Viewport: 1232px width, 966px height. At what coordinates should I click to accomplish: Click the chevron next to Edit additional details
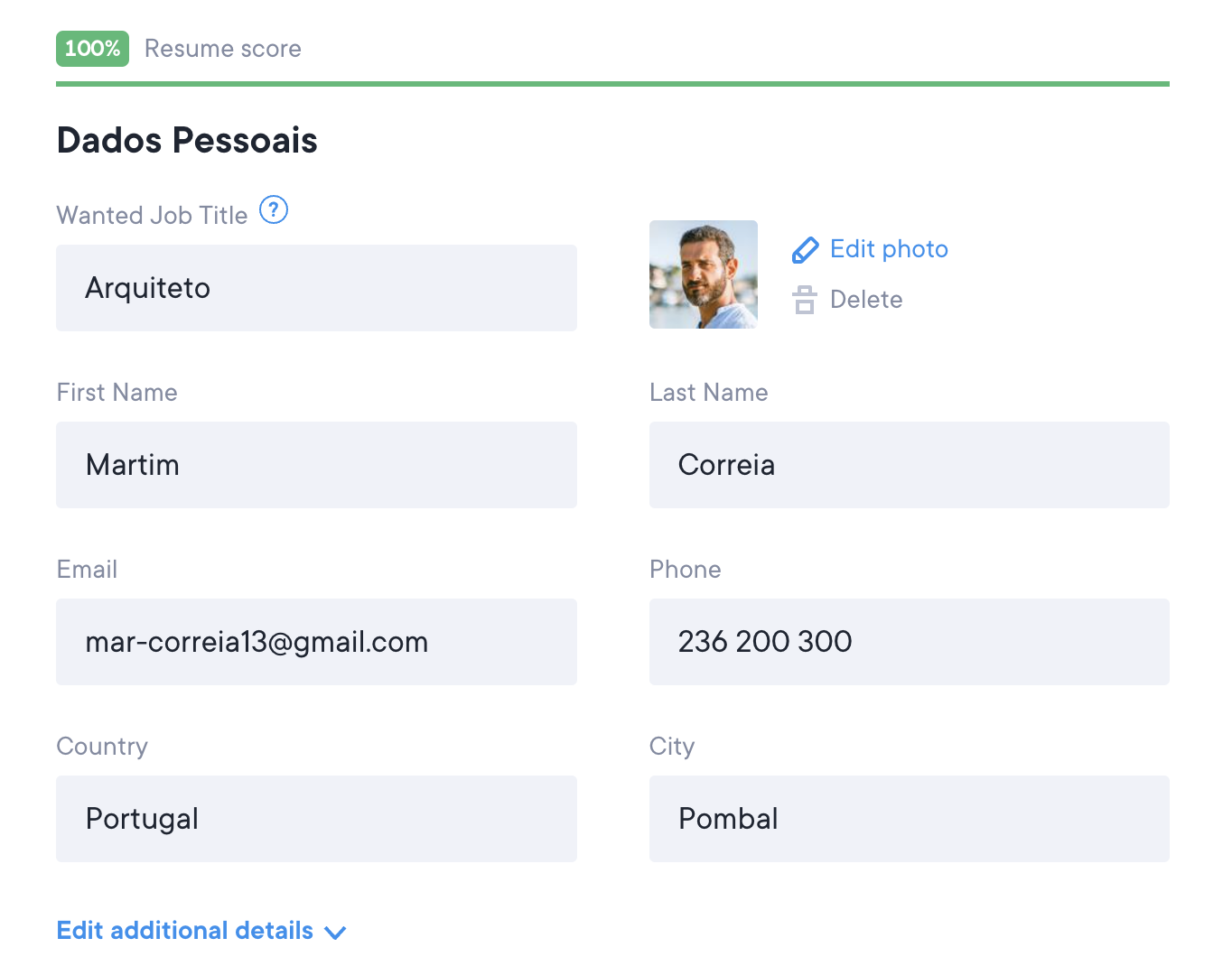pyautogui.click(x=335, y=933)
